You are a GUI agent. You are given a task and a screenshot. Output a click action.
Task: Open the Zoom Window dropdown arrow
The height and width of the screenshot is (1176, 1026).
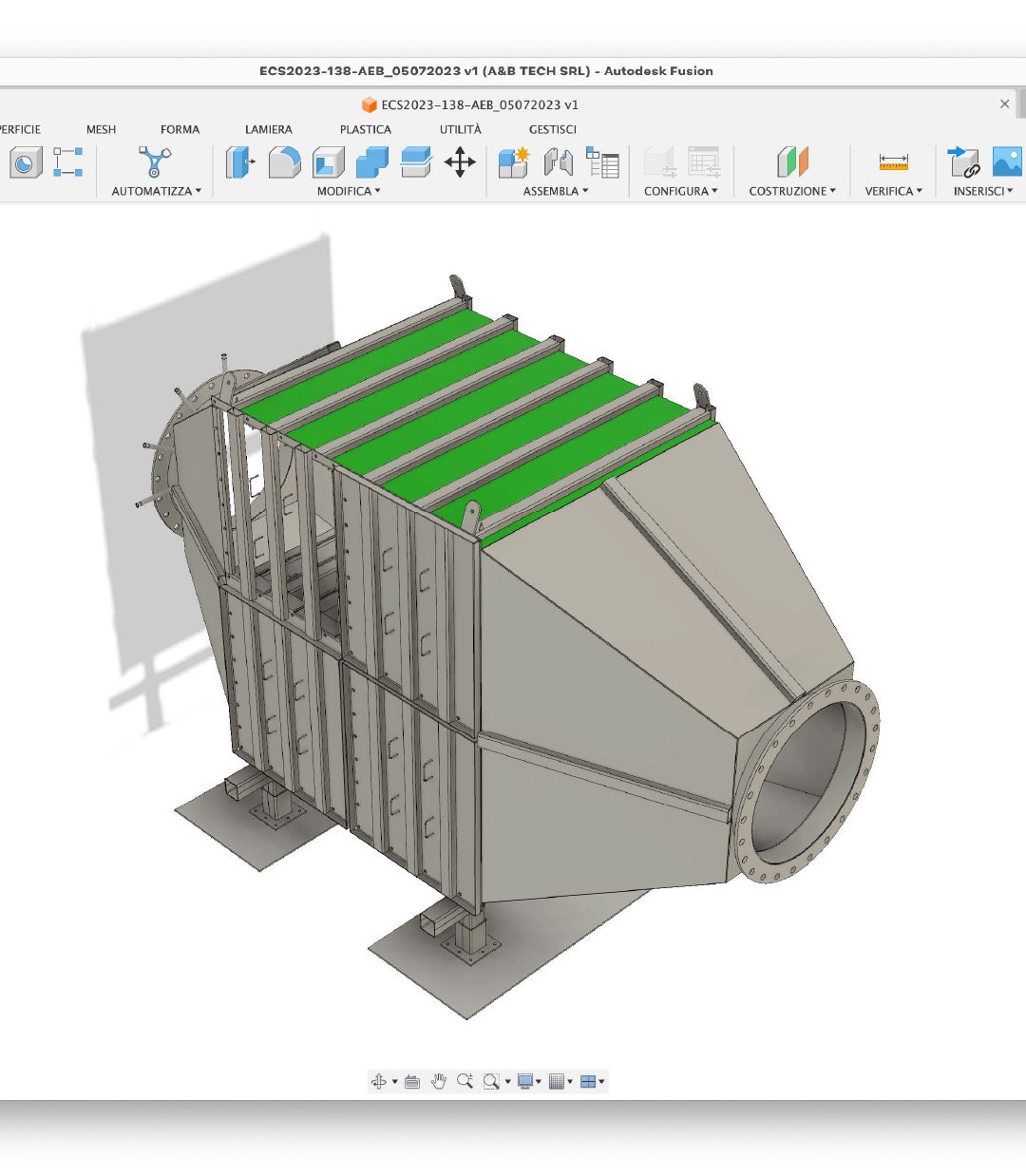(507, 1082)
